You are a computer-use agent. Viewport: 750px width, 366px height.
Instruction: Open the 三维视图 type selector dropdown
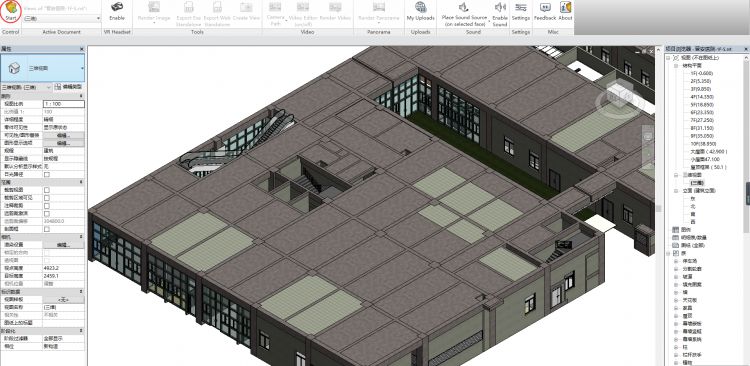point(43,68)
